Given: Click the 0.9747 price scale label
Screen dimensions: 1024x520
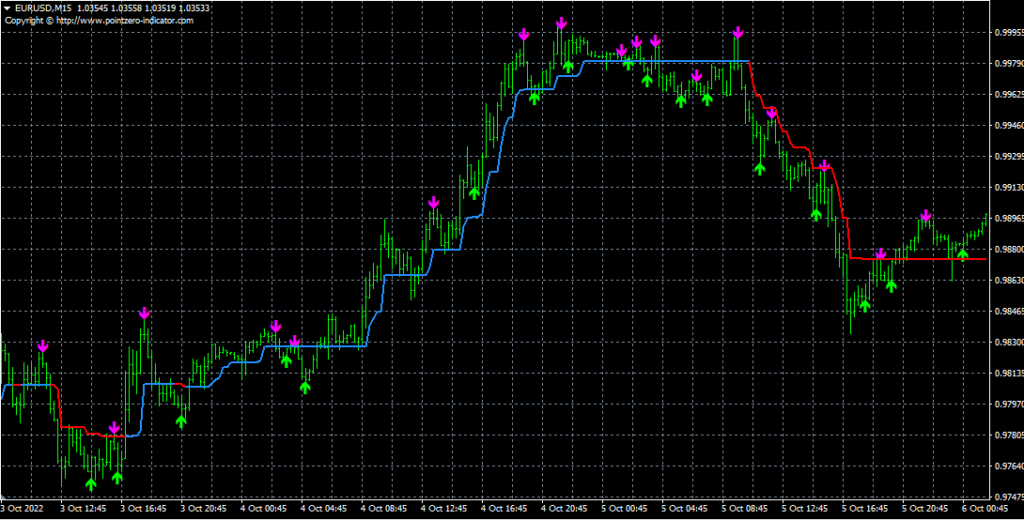Looking at the screenshot, I should (1006, 497).
